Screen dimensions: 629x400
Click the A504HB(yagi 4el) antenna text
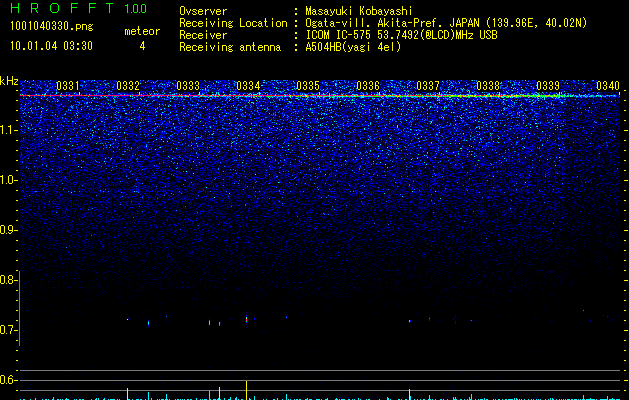(x=353, y=47)
